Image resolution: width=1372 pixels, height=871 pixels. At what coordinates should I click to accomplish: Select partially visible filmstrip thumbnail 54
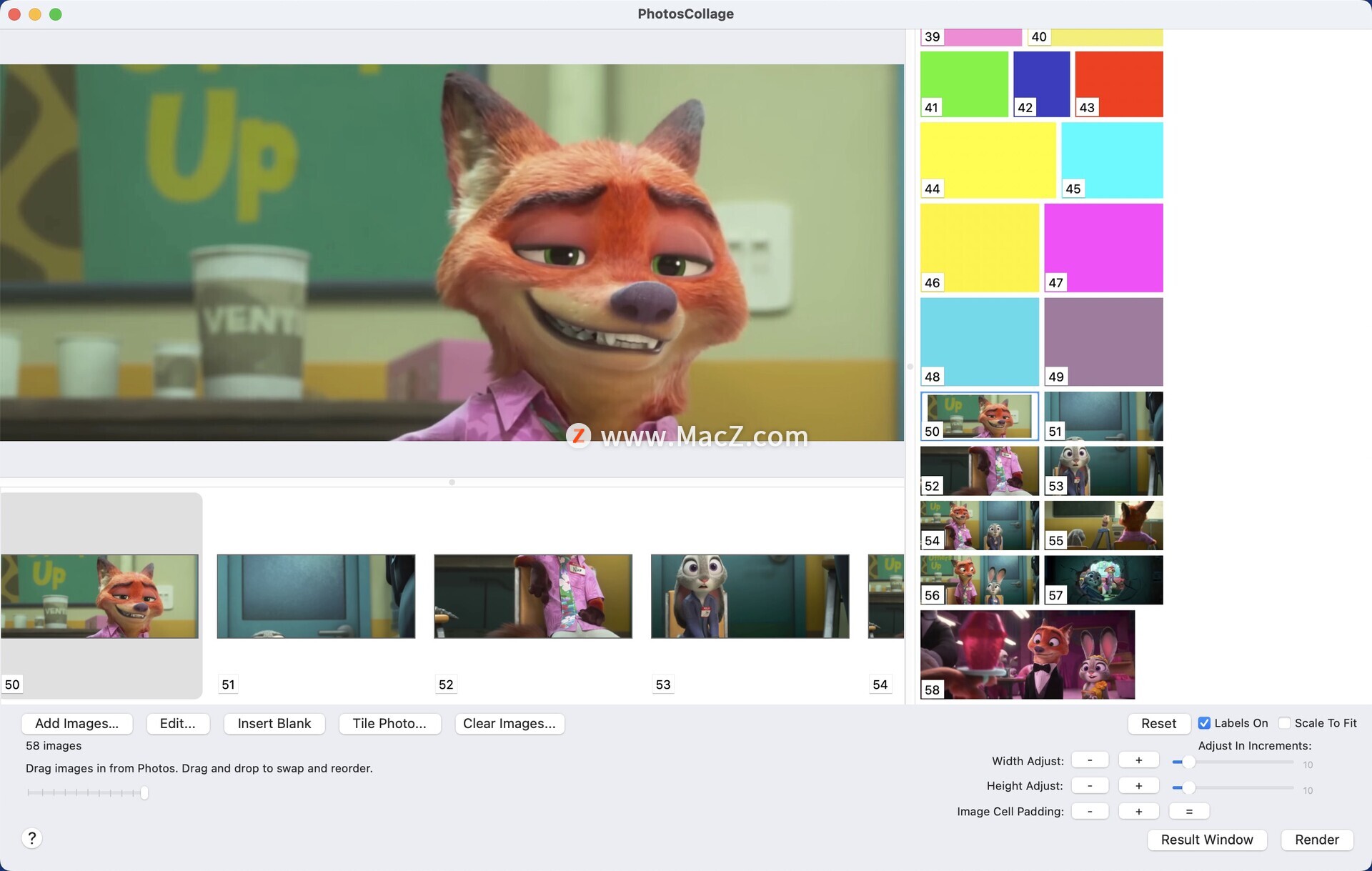coord(886,596)
